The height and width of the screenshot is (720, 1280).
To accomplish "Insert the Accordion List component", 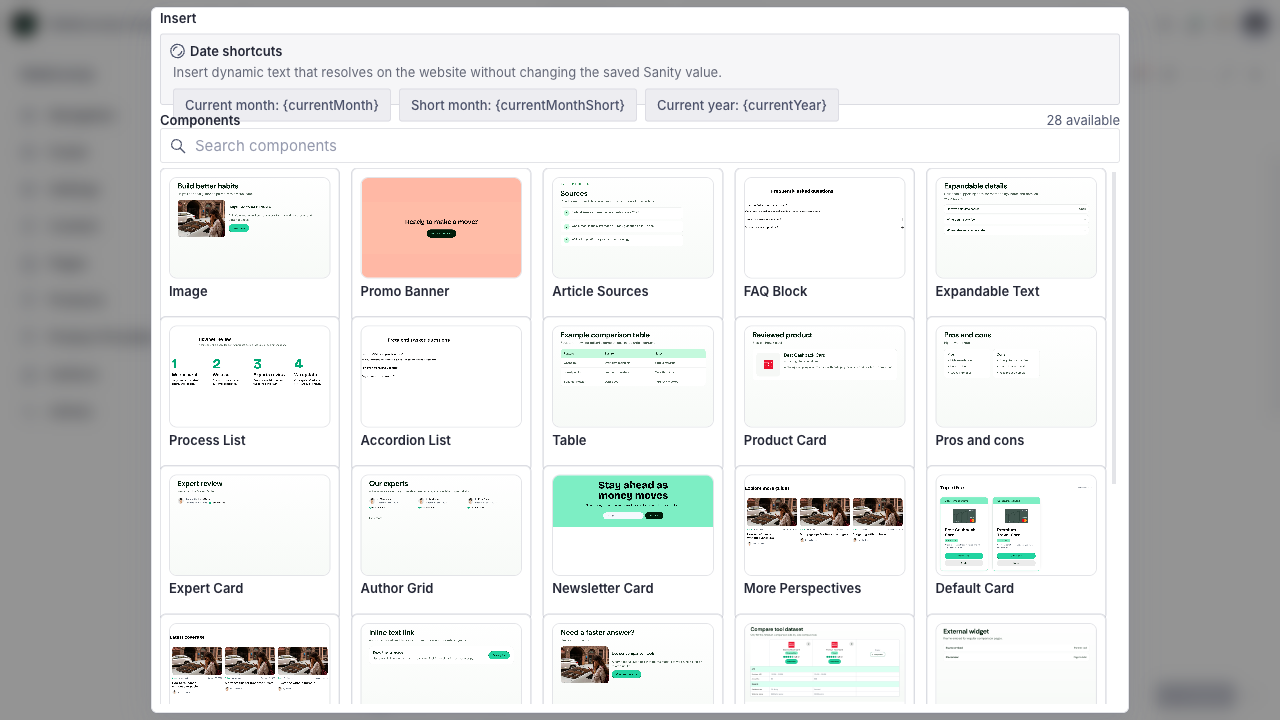I will 441,391.
